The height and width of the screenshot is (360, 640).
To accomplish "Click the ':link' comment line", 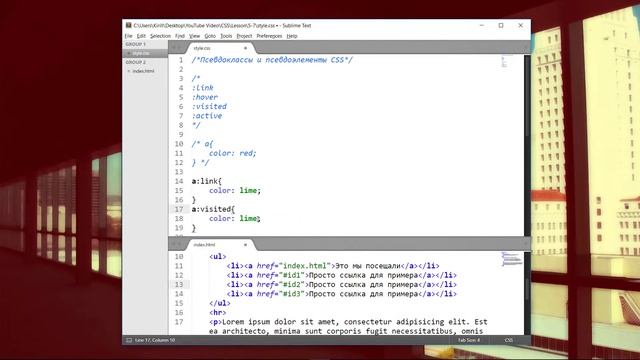I will (x=202, y=88).
